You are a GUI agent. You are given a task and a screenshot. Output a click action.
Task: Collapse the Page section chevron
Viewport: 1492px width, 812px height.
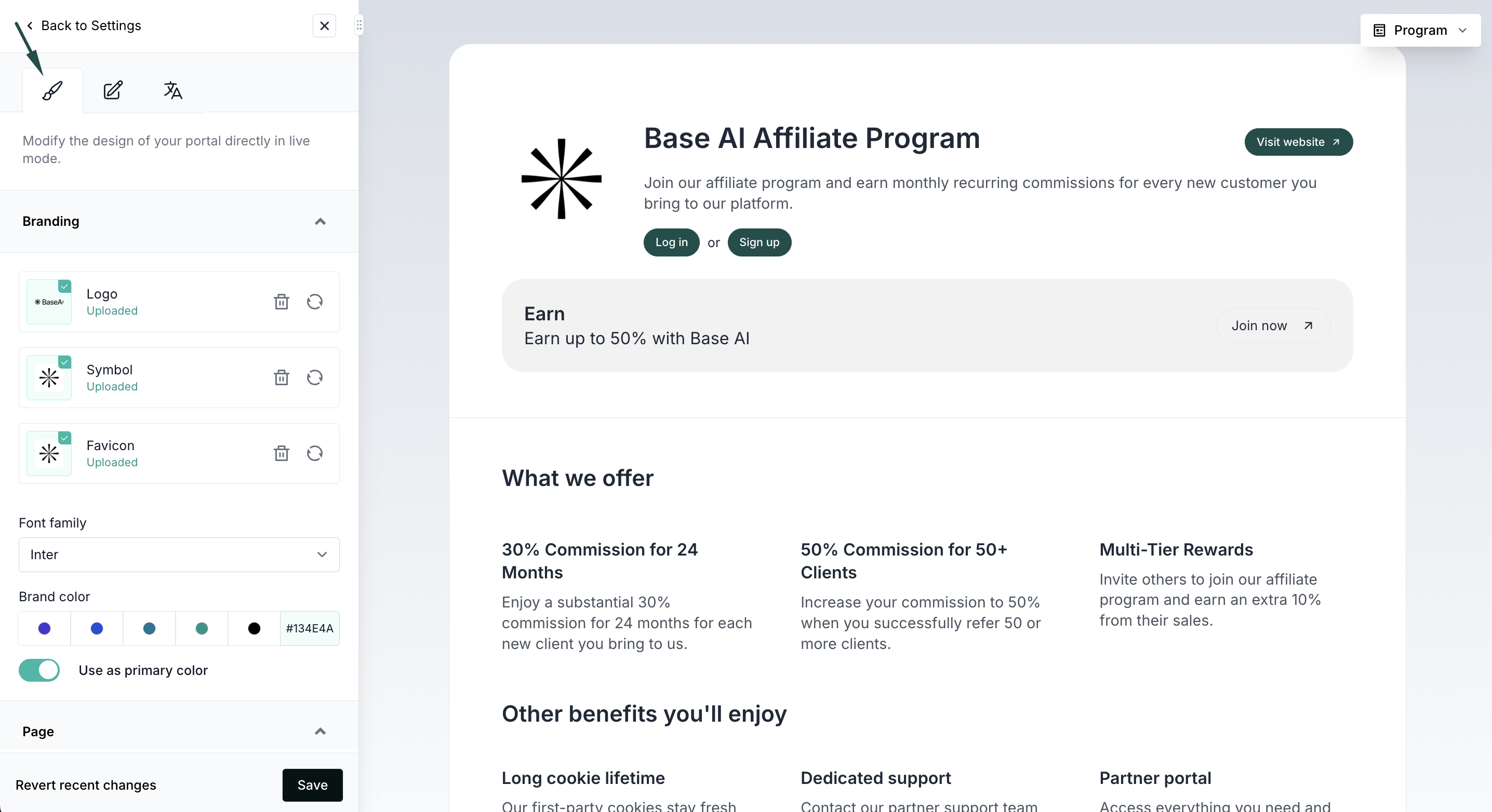click(321, 732)
